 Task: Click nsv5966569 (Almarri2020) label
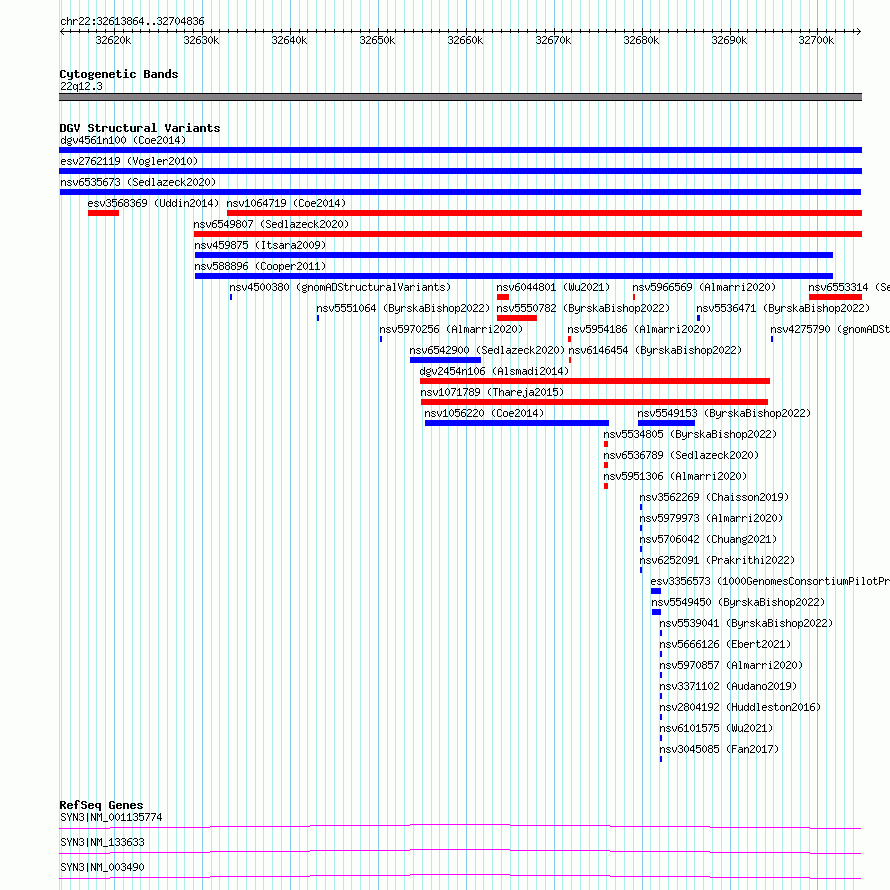tap(704, 287)
